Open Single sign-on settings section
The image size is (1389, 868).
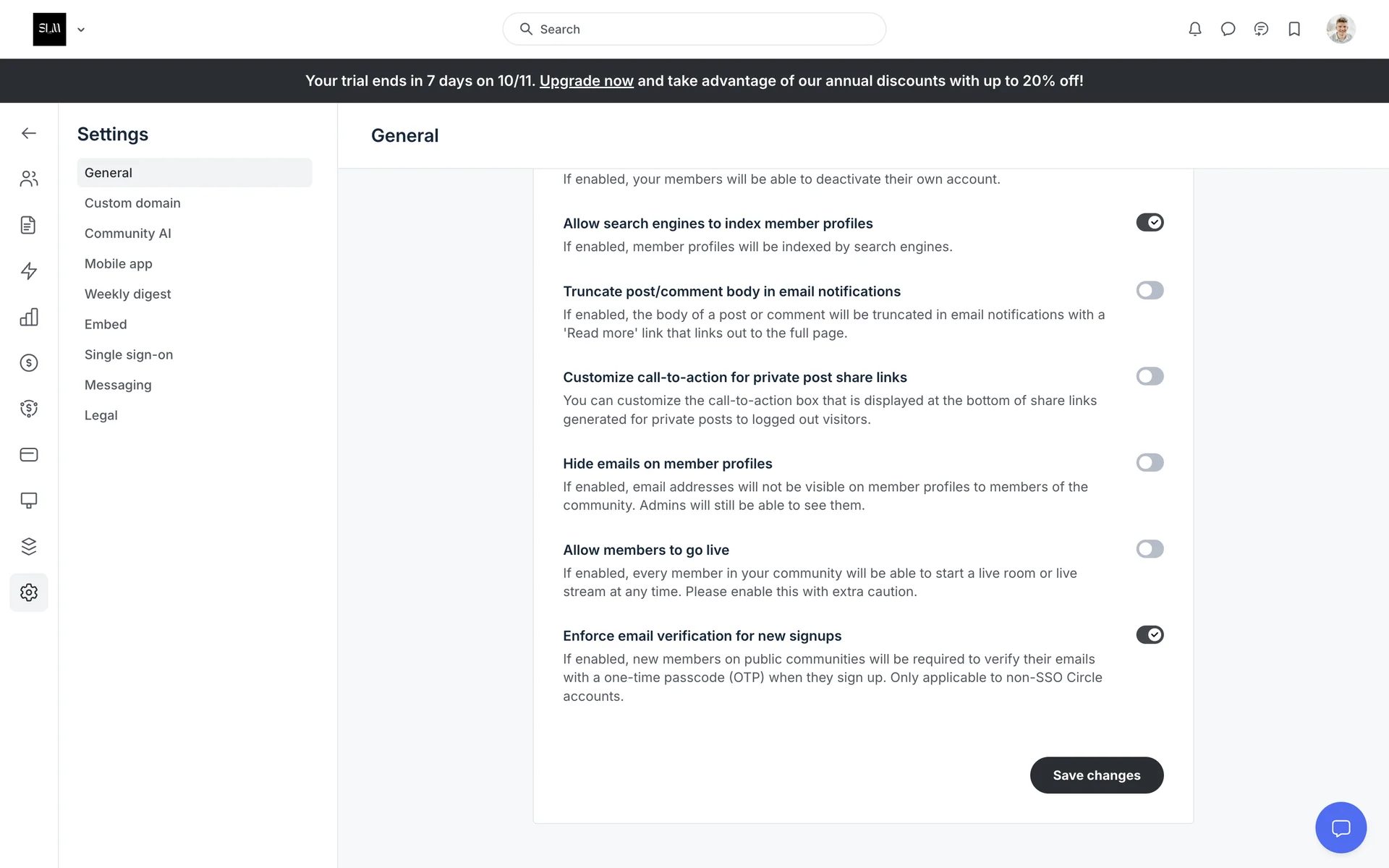[129, 354]
